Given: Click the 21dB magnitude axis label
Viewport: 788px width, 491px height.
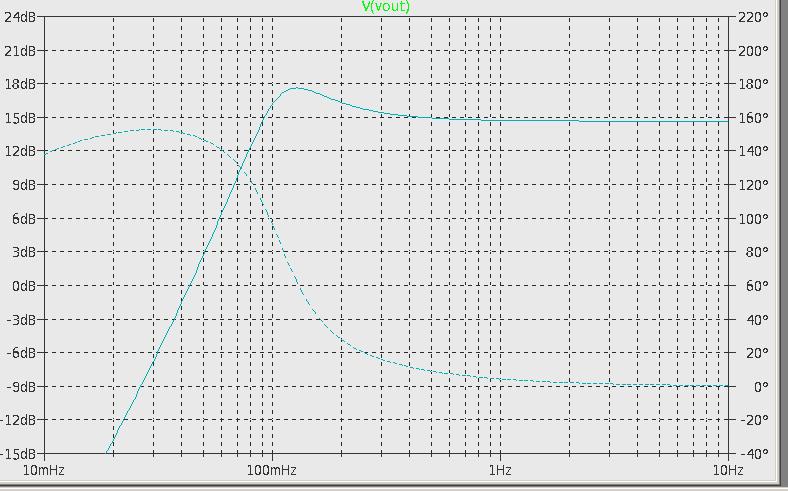Looking at the screenshot, I should point(20,51).
